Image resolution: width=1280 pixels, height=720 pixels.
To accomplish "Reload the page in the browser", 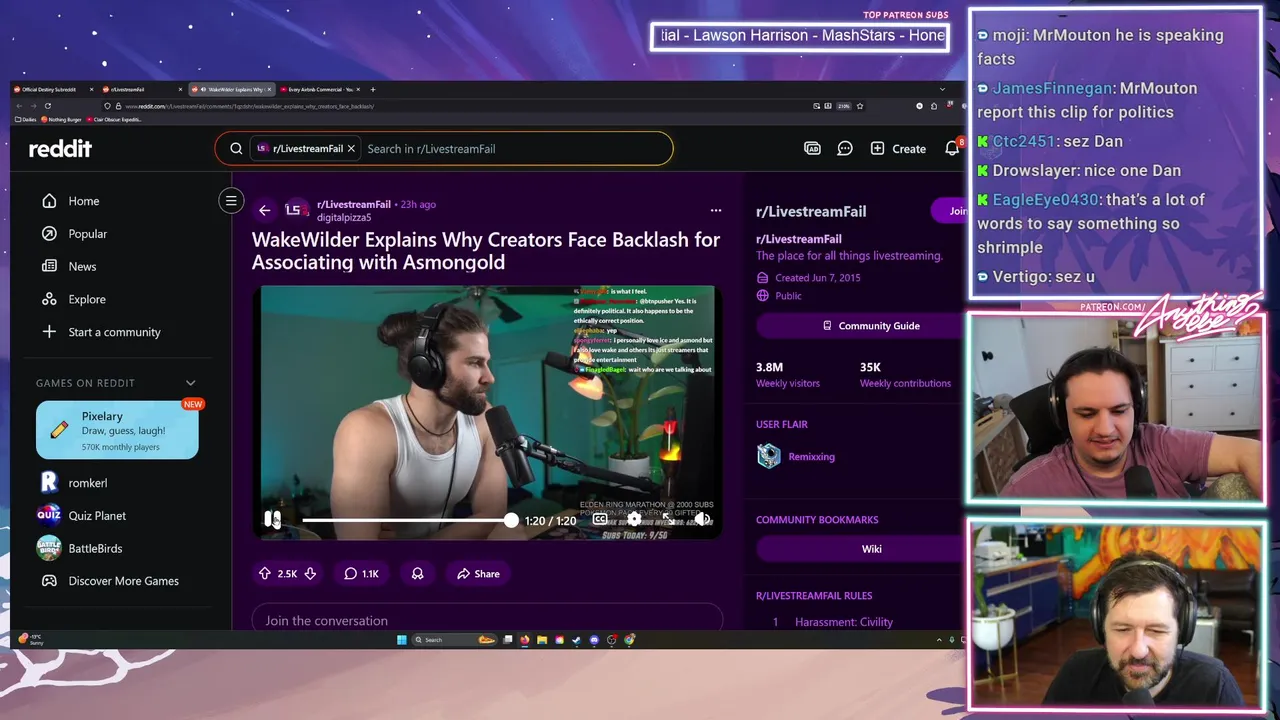I will [x=47, y=106].
